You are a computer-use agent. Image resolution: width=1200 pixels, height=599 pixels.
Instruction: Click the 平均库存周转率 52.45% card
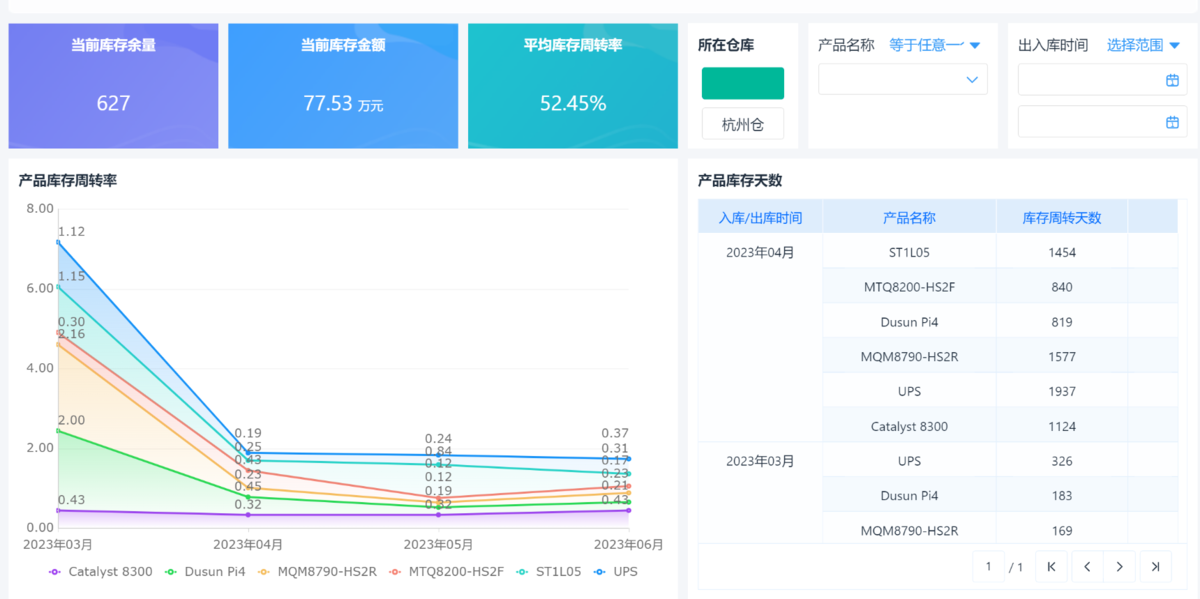pyautogui.click(x=573, y=86)
